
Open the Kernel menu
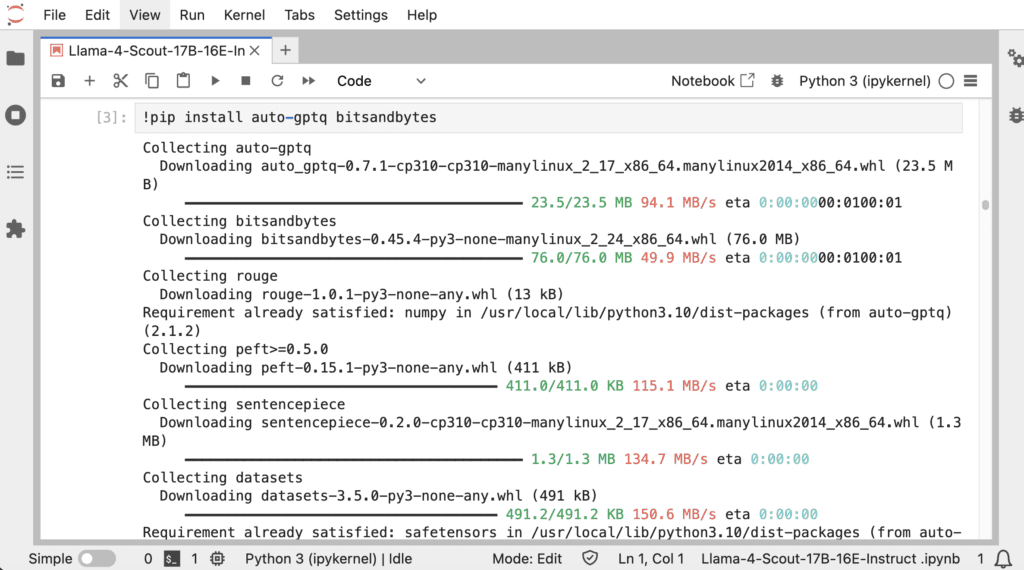[244, 15]
